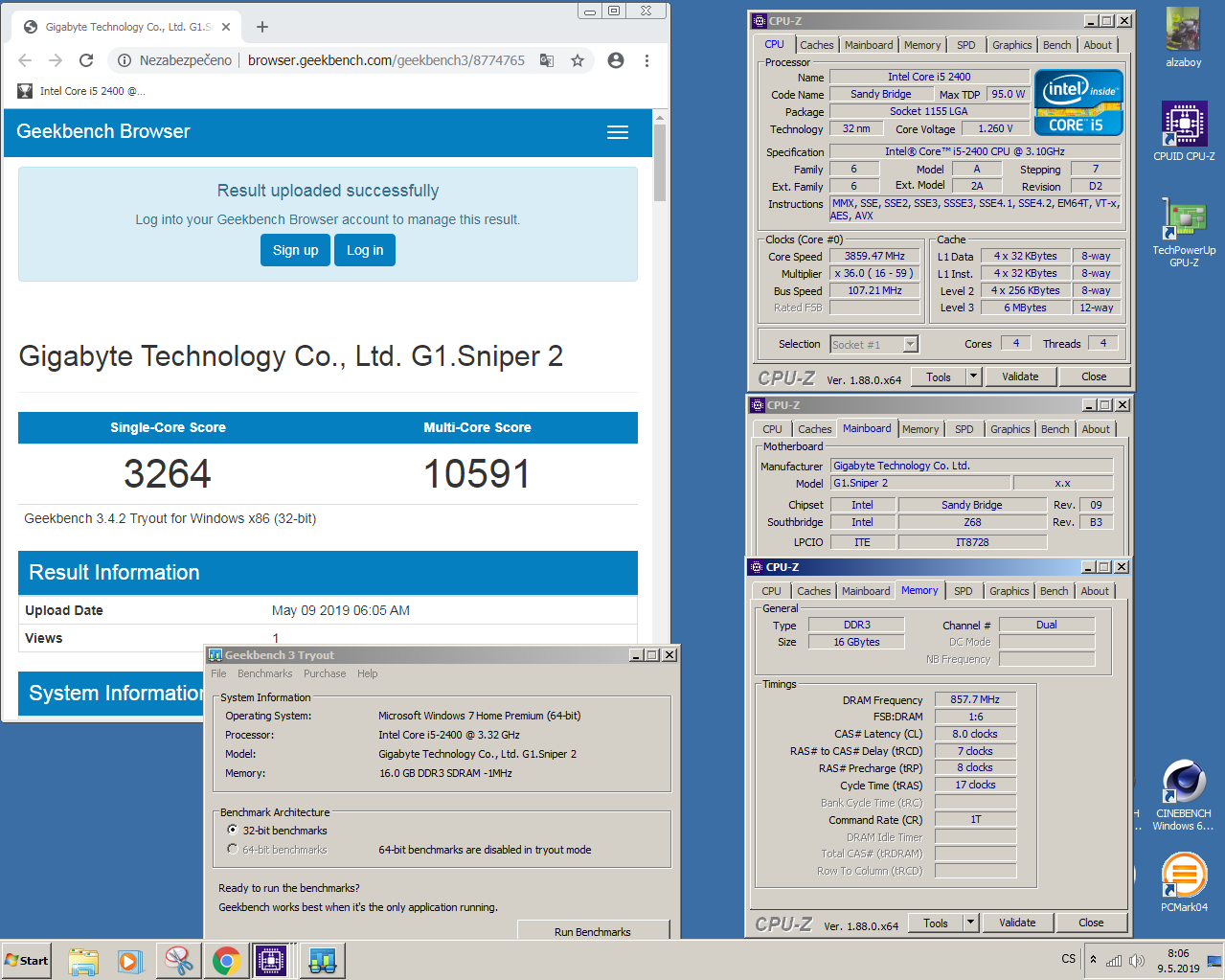
Task: Select the disabled 64-bit benchmarks radio button
Action: pyautogui.click(x=233, y=849)
